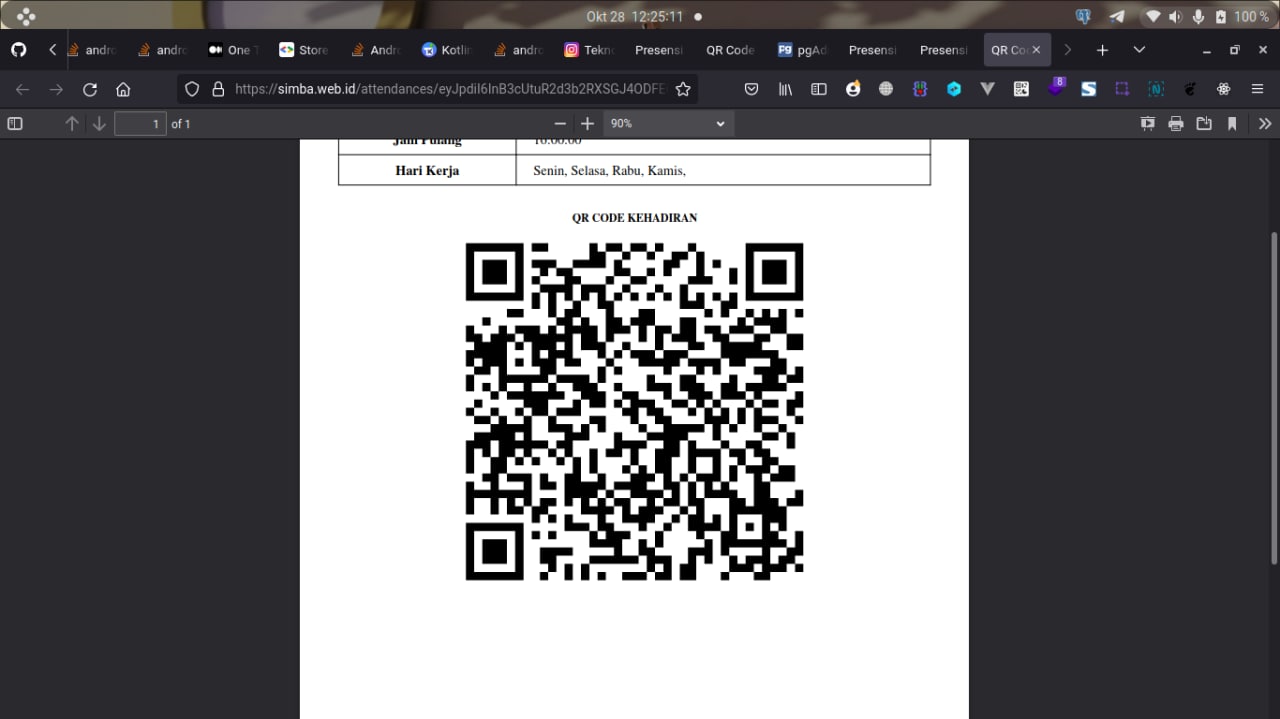Viewport: 1280px width, 719px height.
Task: Open React developer tools extension
Action: point(1224,89)
